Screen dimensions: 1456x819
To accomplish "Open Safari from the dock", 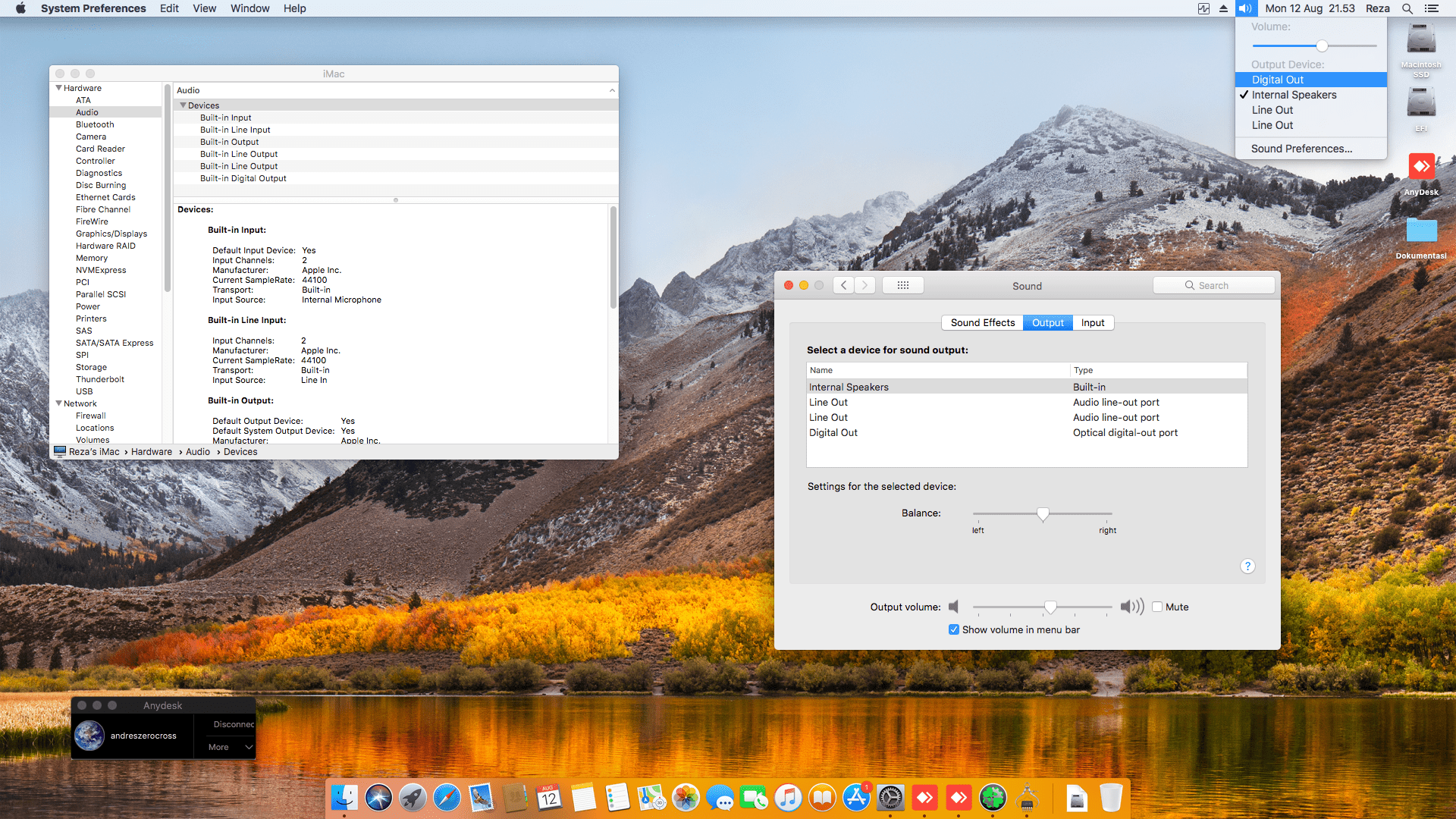I will [447, 798].
